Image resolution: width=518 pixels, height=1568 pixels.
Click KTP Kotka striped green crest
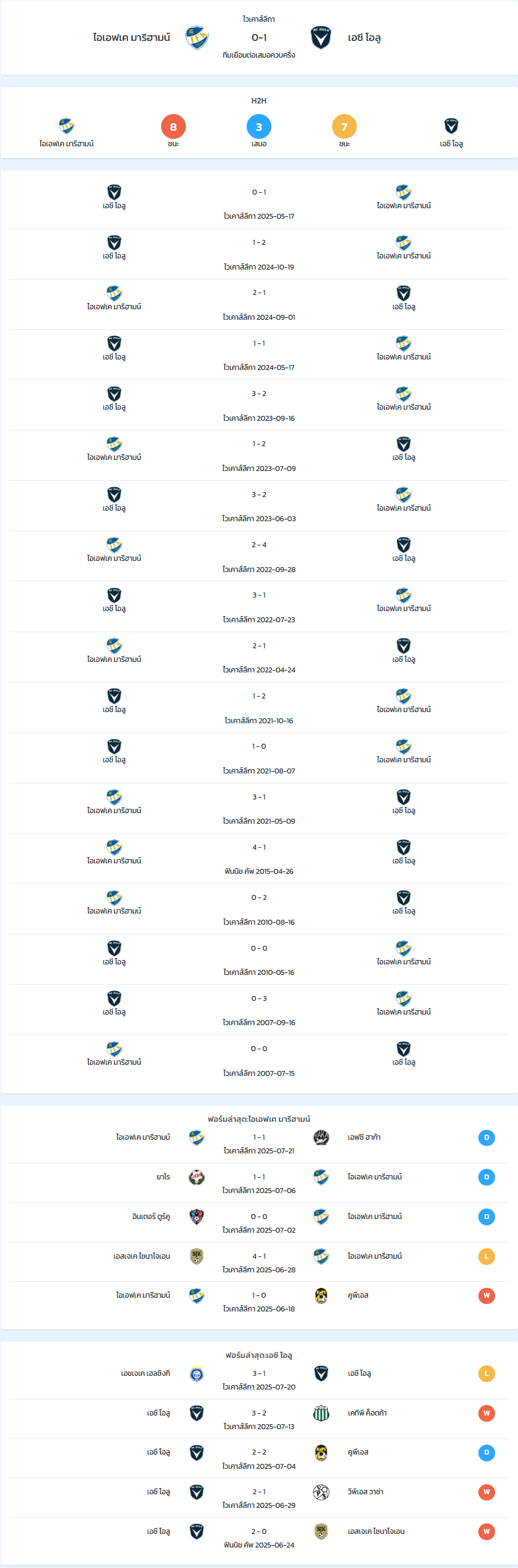point(321,1413)
